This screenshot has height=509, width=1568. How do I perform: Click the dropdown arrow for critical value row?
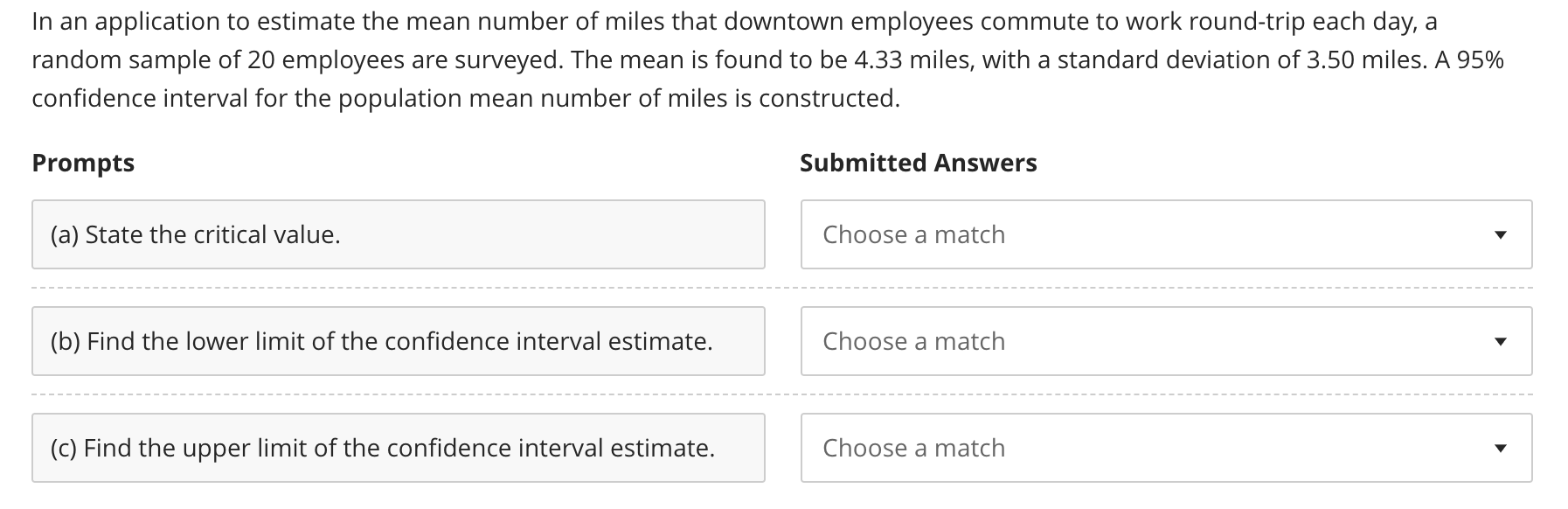(x=1500, y=235)
